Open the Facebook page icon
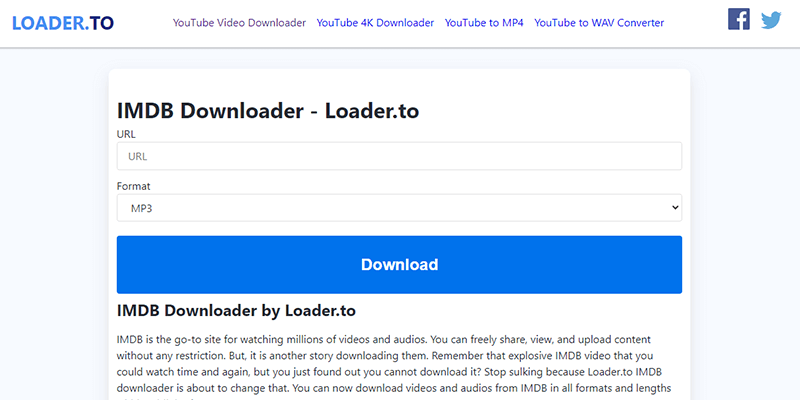The width and height of the screenshot is (800, 400). (x=738, y=19)
